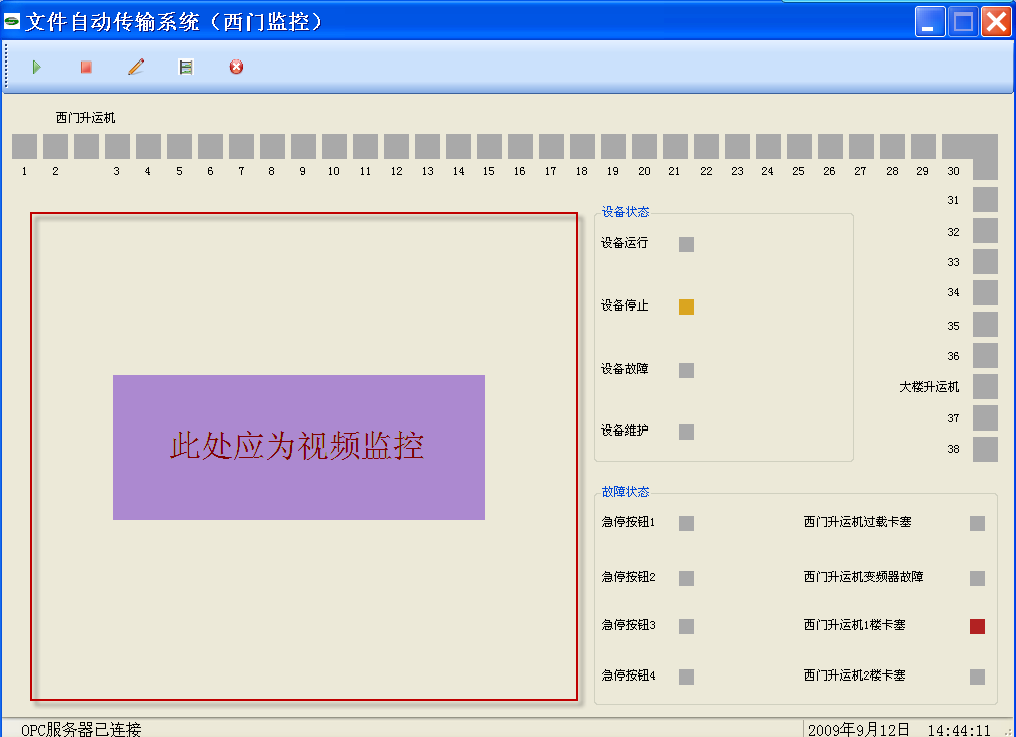Image resolution: width=1016 pixels, height=737 pixels.
Task: Click the date 2009年9月12日 in status bar
Action: click(859, 730)
